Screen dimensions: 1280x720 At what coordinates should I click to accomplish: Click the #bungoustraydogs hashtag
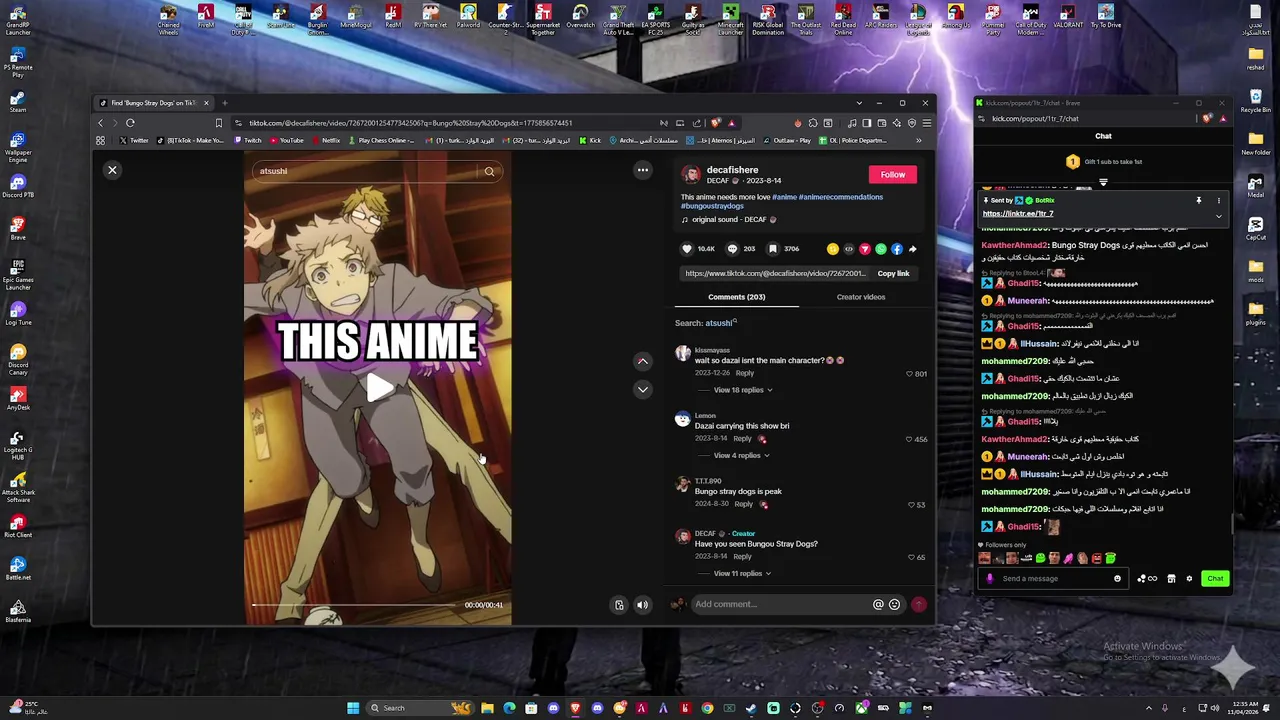click(x=712, y=206)
